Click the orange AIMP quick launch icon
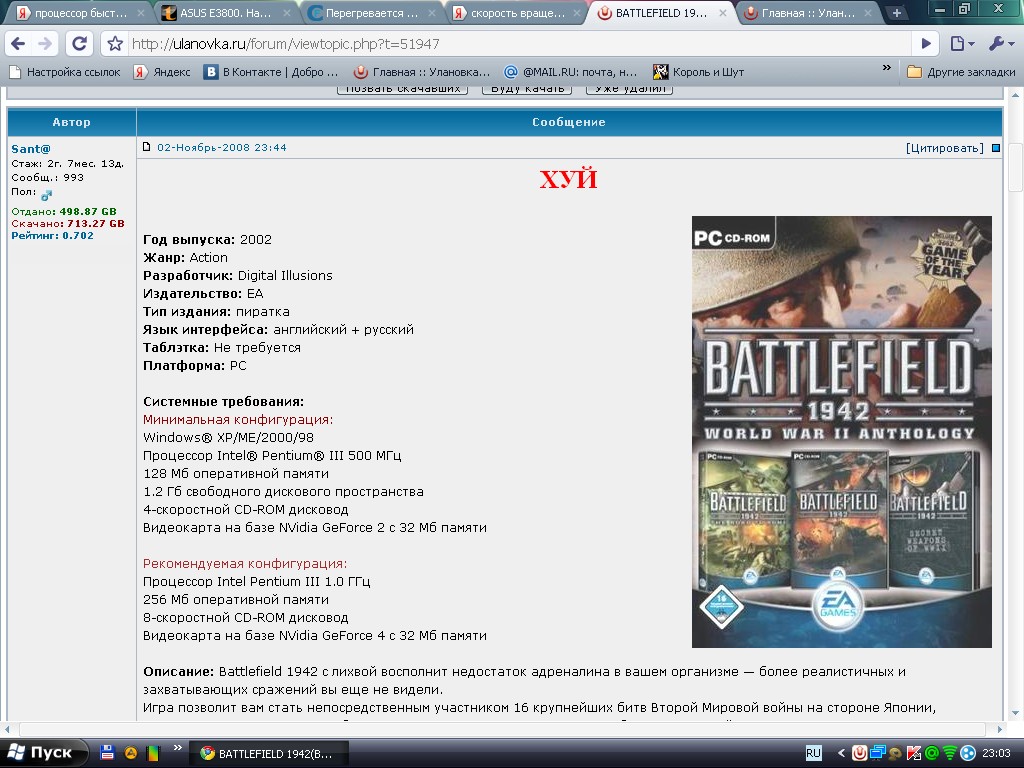The height and width of the screenshot is (768, 1024). tap(131, 753)
